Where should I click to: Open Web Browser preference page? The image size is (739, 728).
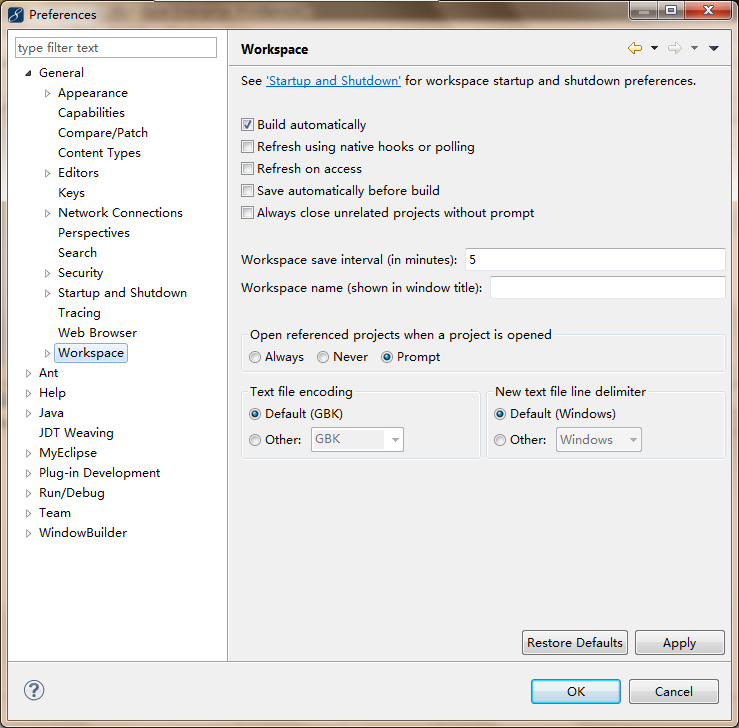click(x=98, y=333)
